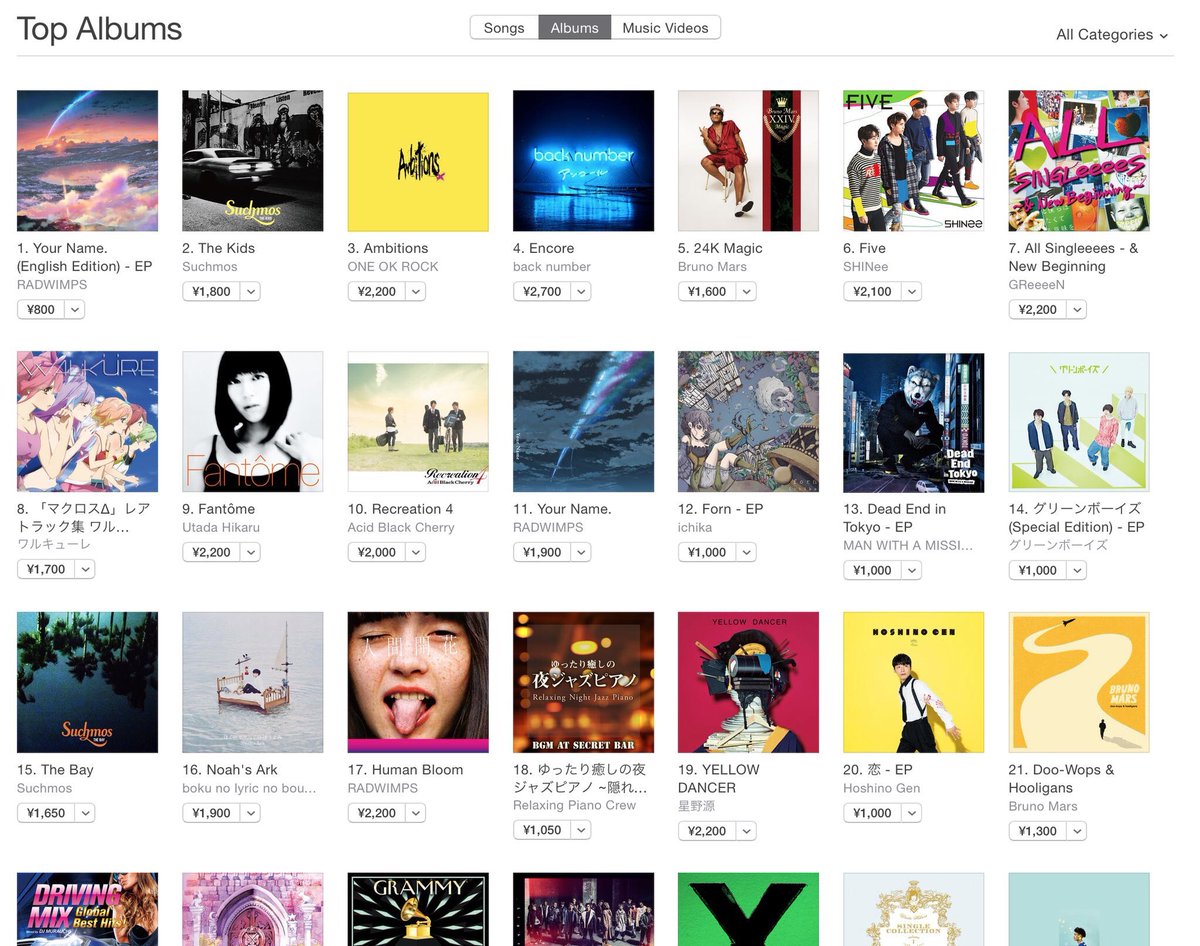Screen dimensions: 1200x946
Task: Open the Encore neon album cover
Action: (583, 161)
